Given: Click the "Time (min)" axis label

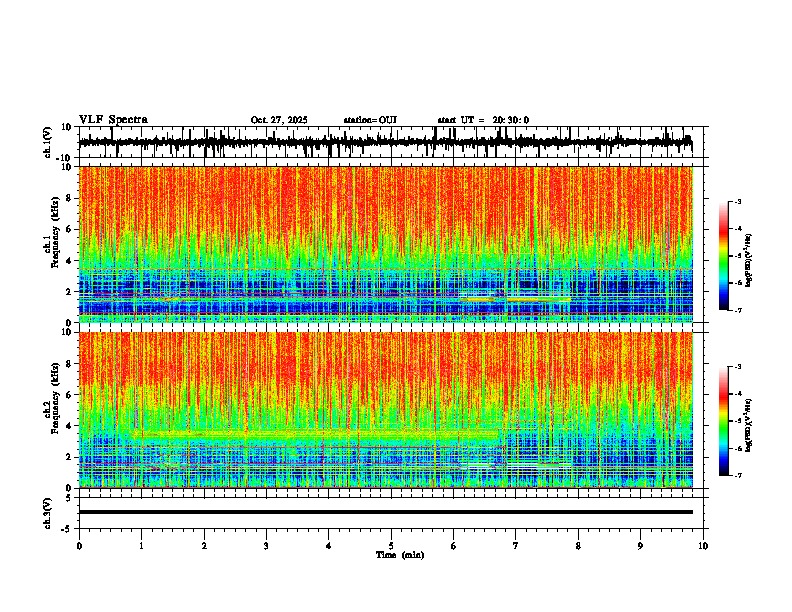Looking at the screenshot, I should pos(400,555).
